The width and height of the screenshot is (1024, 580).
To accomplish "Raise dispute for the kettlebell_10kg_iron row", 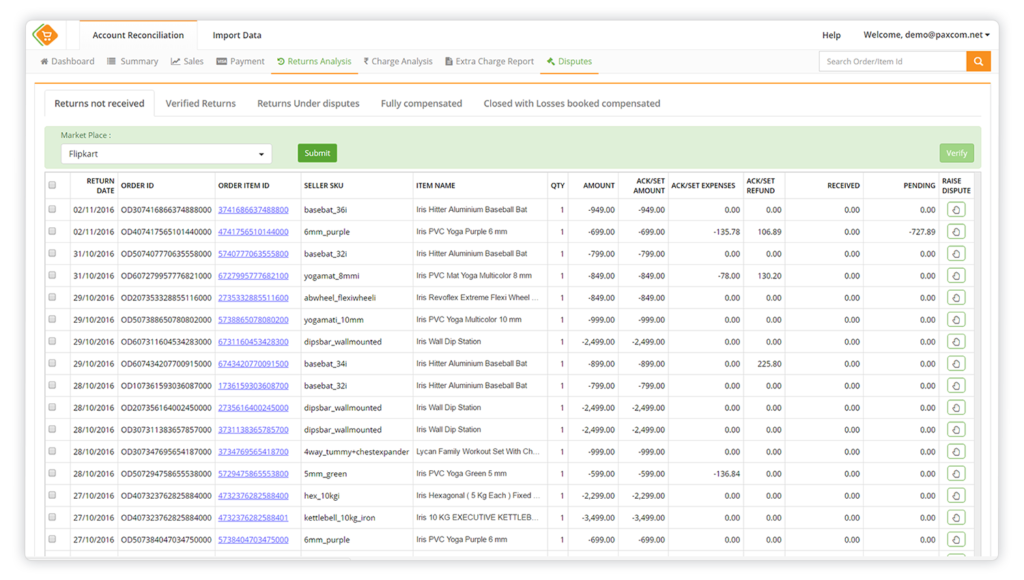I will (956, 517).
